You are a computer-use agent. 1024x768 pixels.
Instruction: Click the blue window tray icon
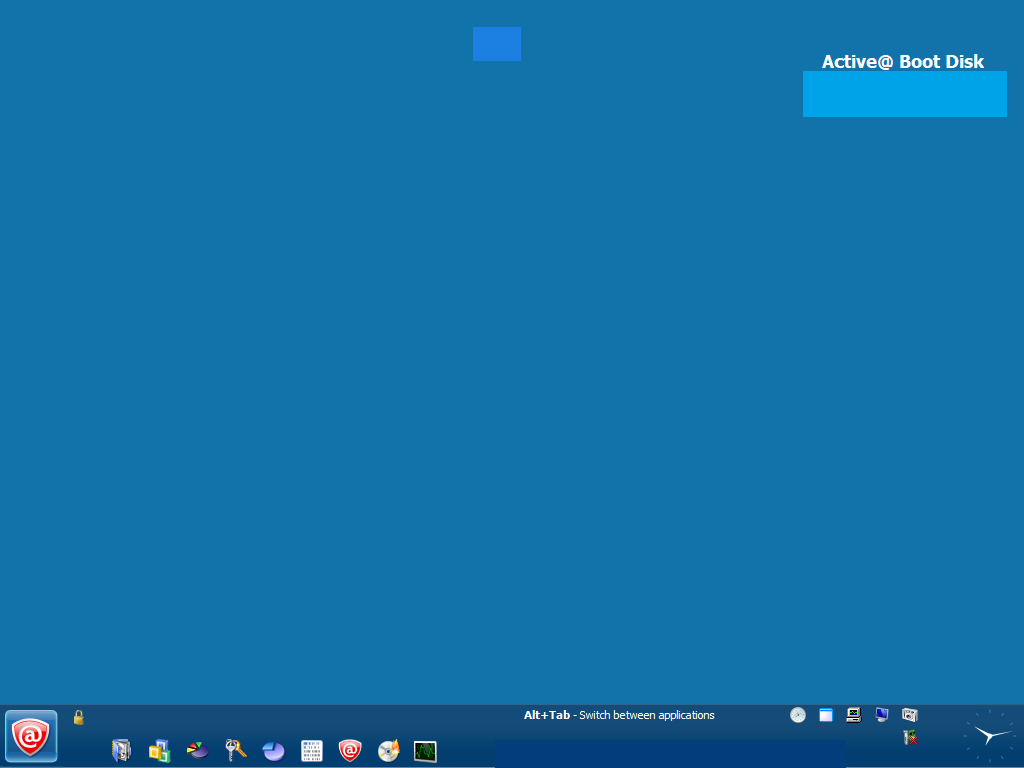coord(826,715)
